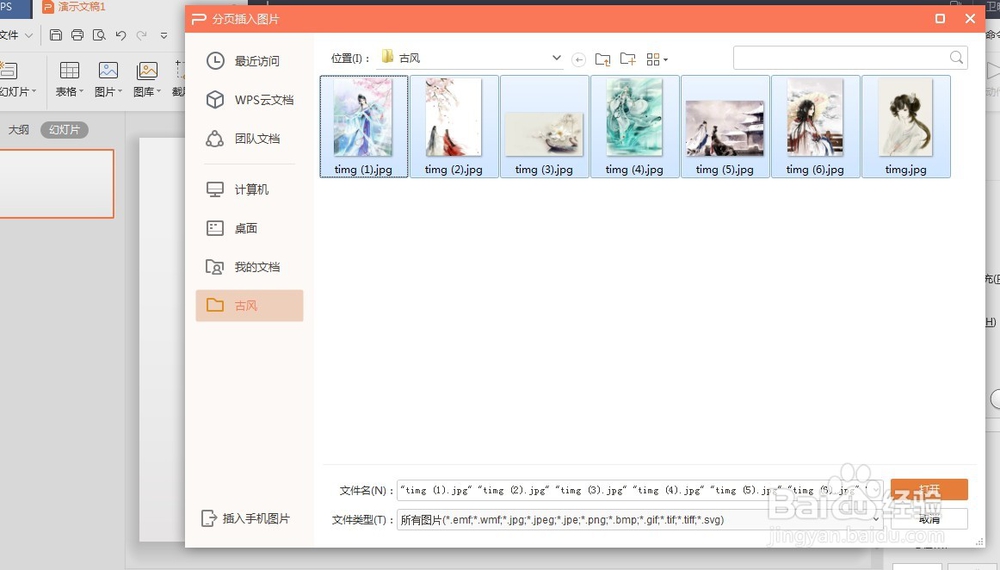Select thumbnail timg (3).jpg
This screenshot has width=1000, height=570.
coord(544,126)
